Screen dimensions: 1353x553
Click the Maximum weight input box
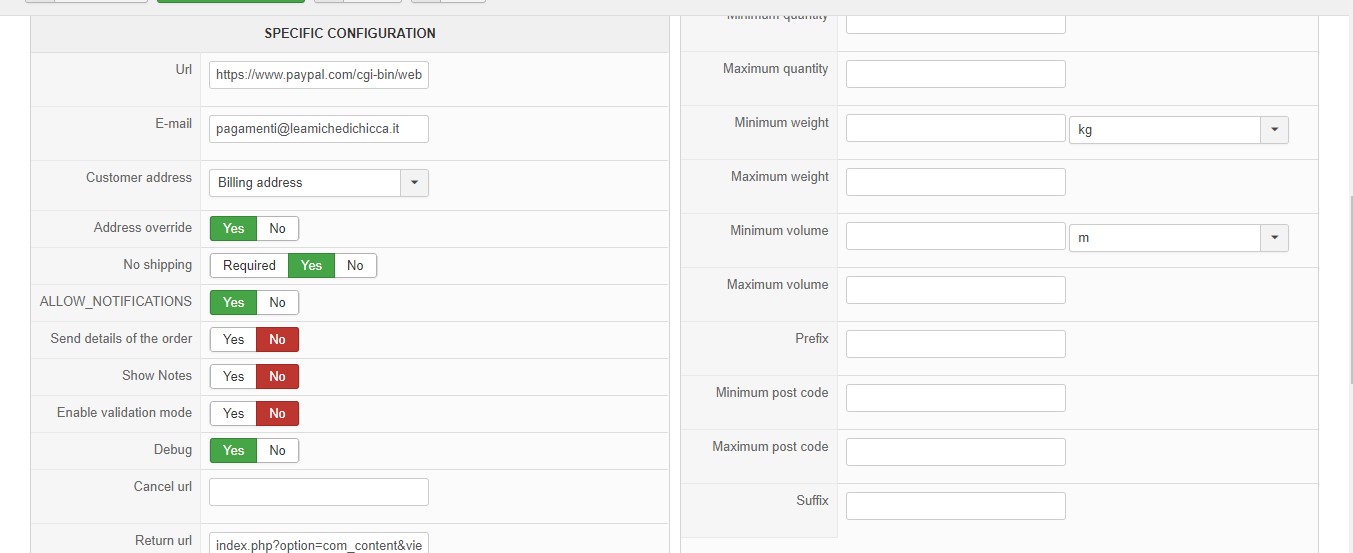955,182
